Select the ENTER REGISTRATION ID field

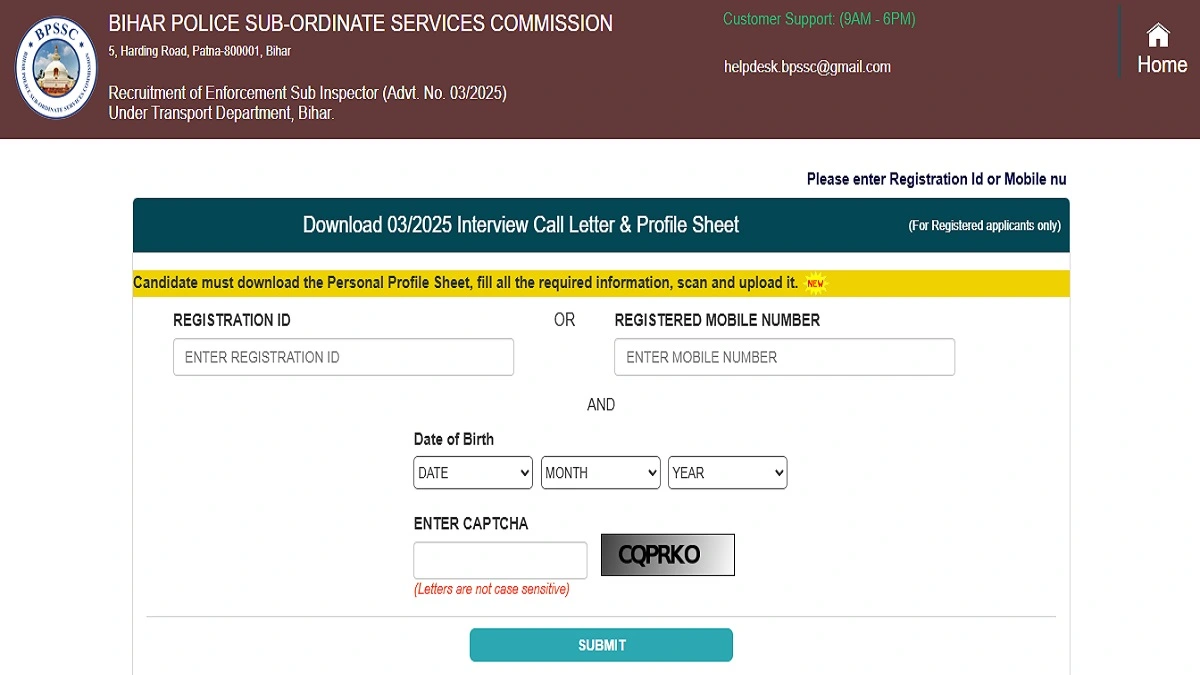pos(343,356)
